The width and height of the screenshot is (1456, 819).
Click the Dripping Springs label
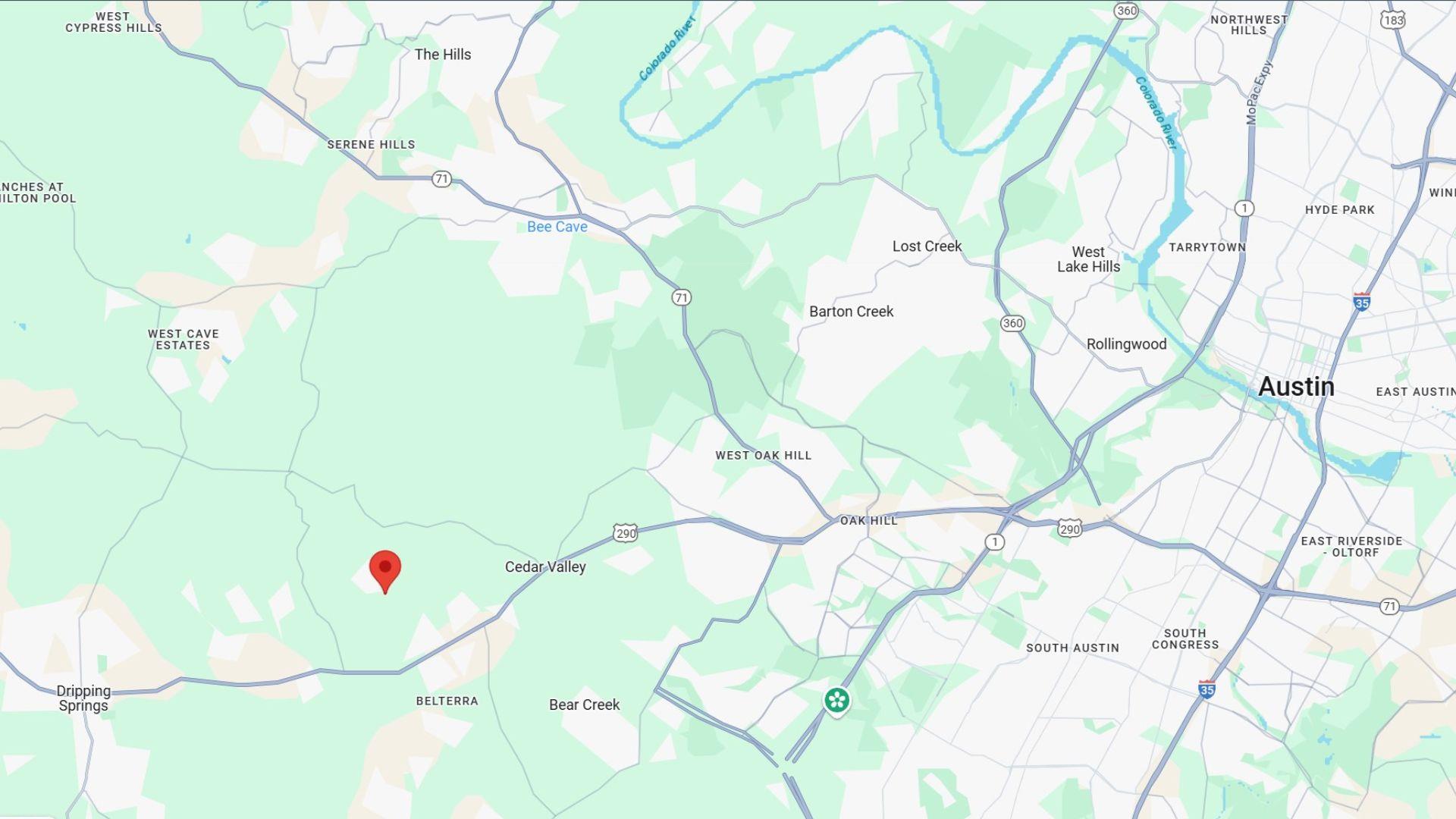(83, 698)
